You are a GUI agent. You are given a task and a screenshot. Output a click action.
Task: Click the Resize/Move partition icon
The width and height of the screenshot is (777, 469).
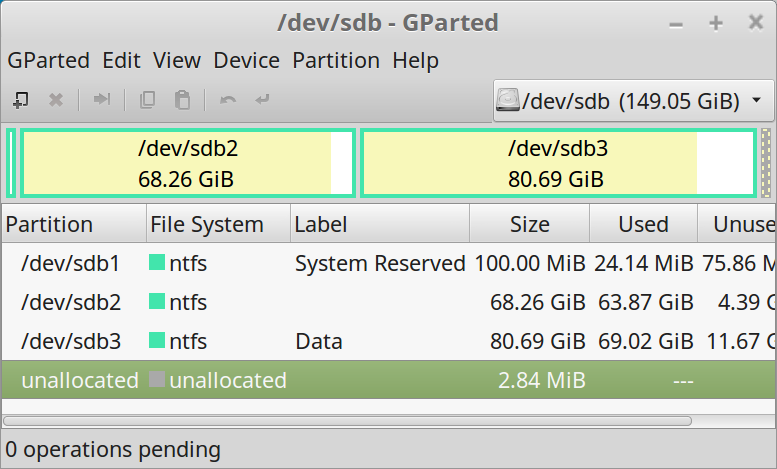(x=101, y=100)
